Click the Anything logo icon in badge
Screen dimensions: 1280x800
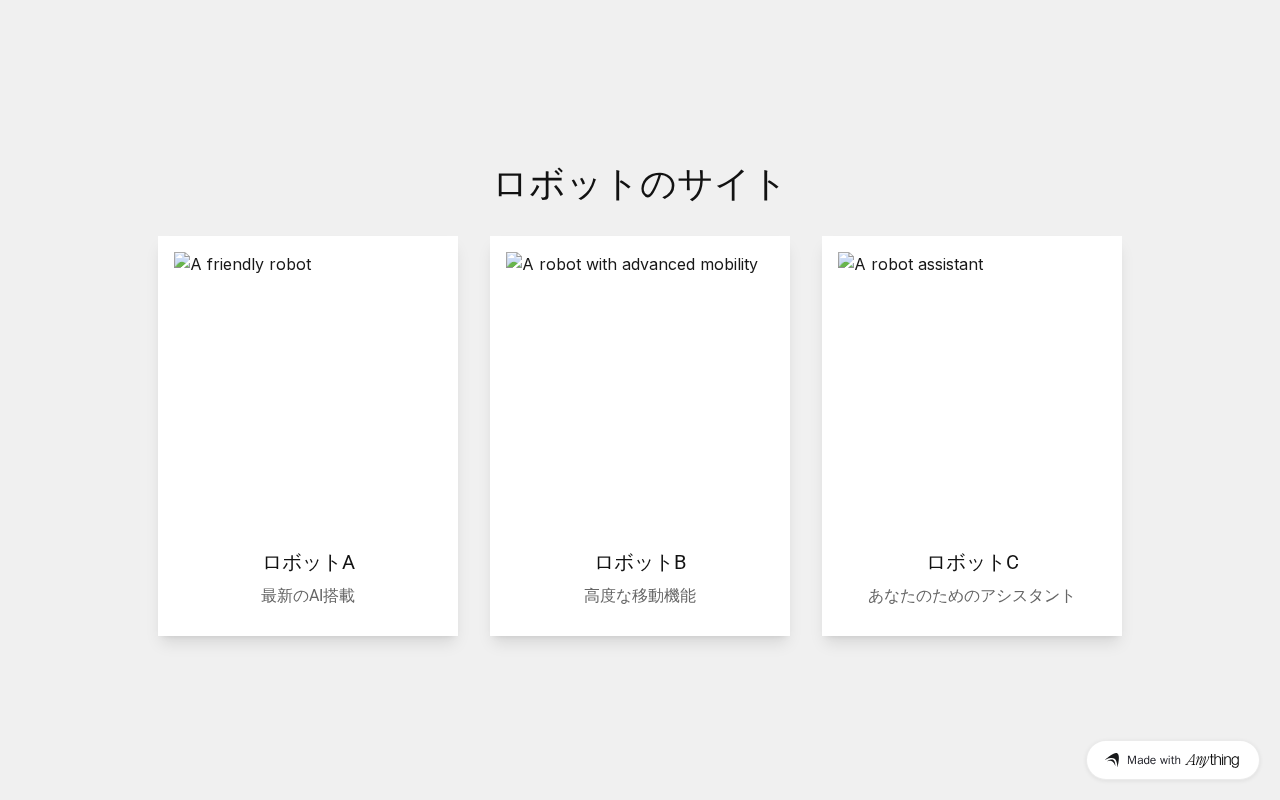point(1112,760)
